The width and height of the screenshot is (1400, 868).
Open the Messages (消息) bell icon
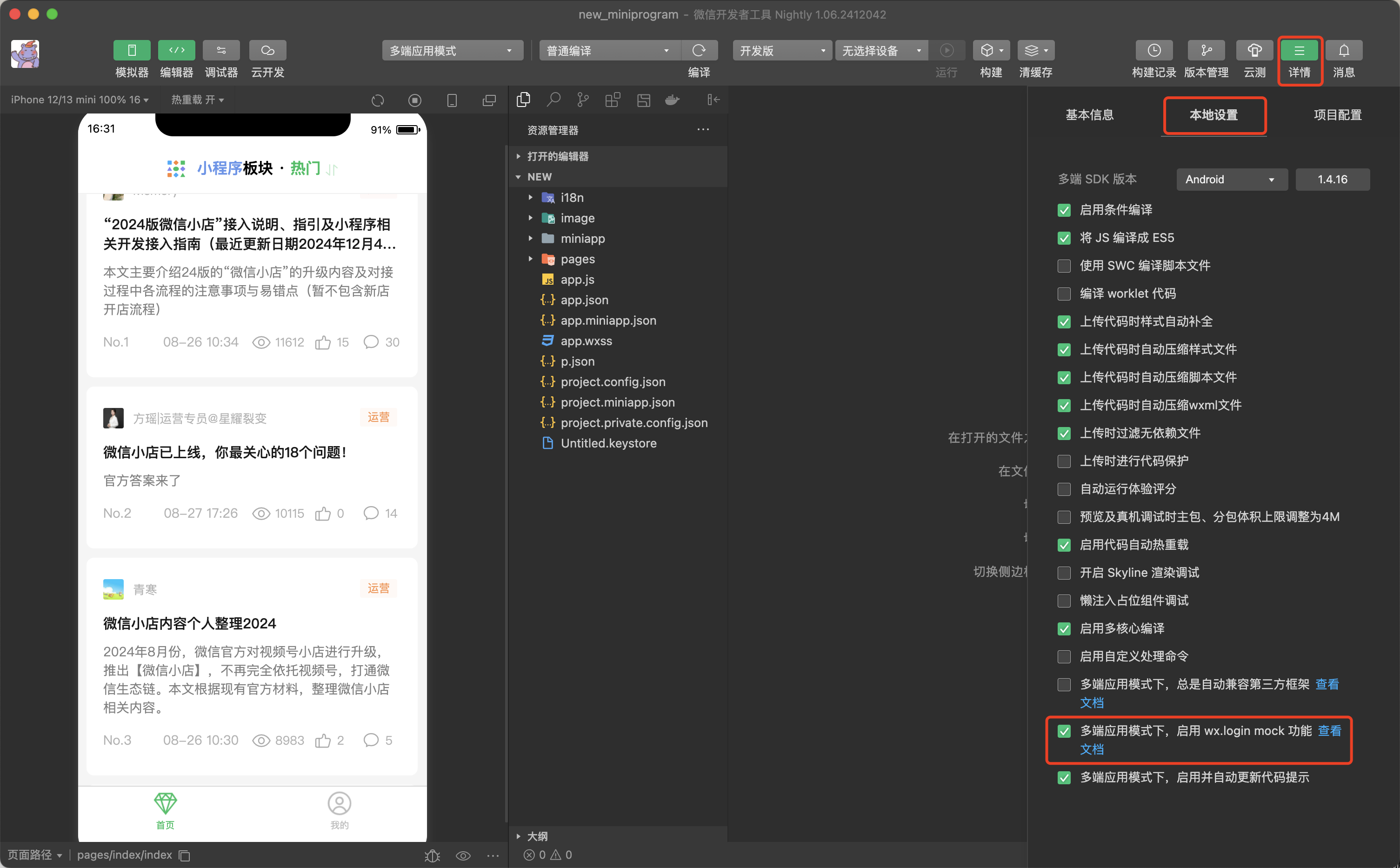pos(1344,51)
